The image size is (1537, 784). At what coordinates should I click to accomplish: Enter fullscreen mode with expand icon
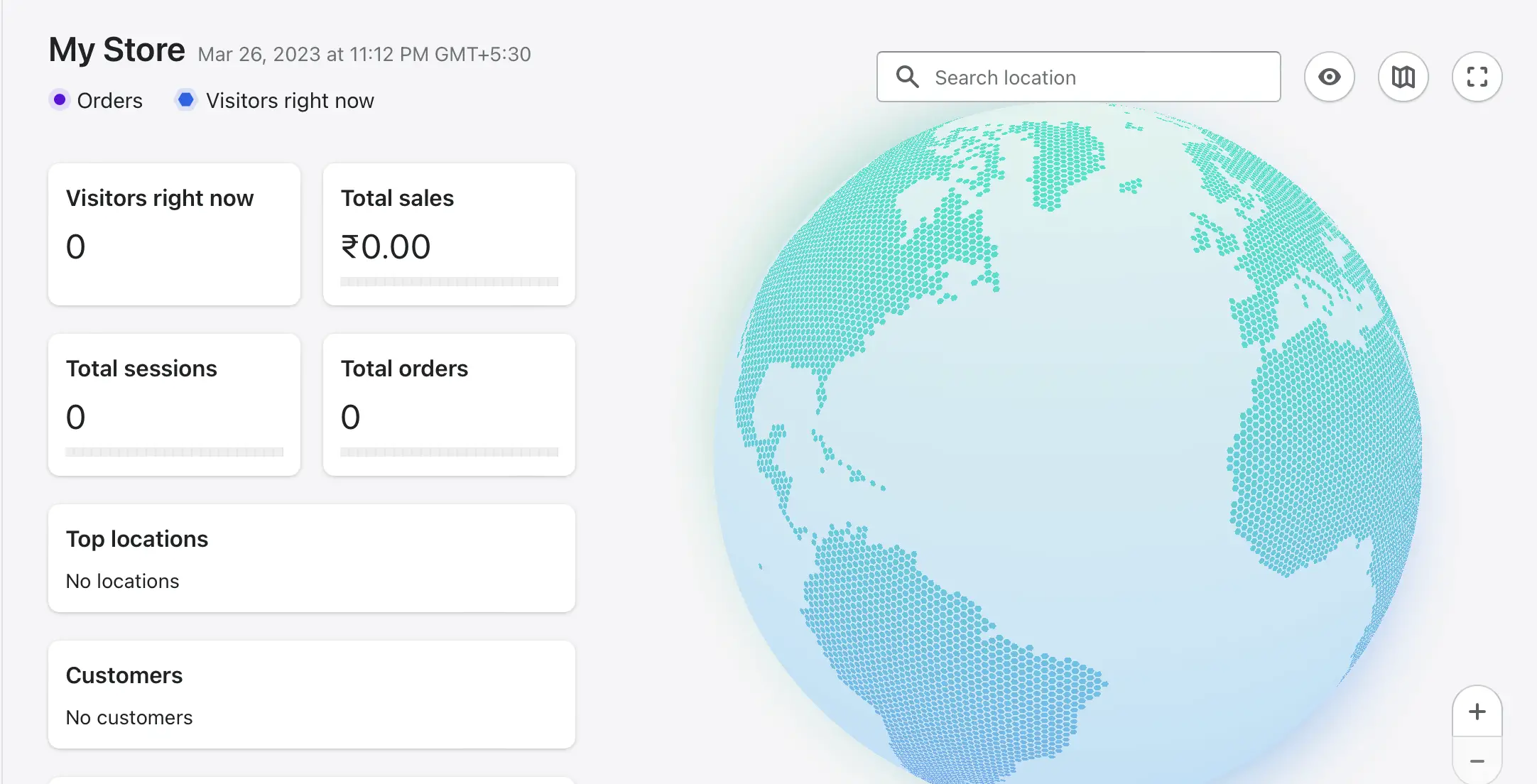tap(1477, 77)
